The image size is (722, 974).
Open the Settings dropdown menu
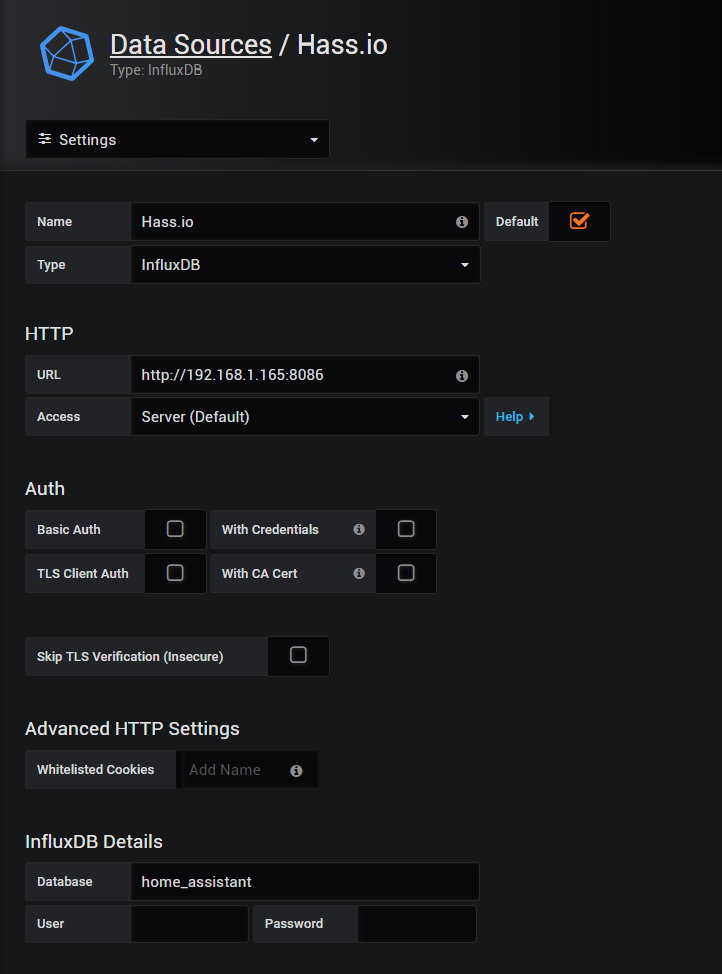click(177, 139)
